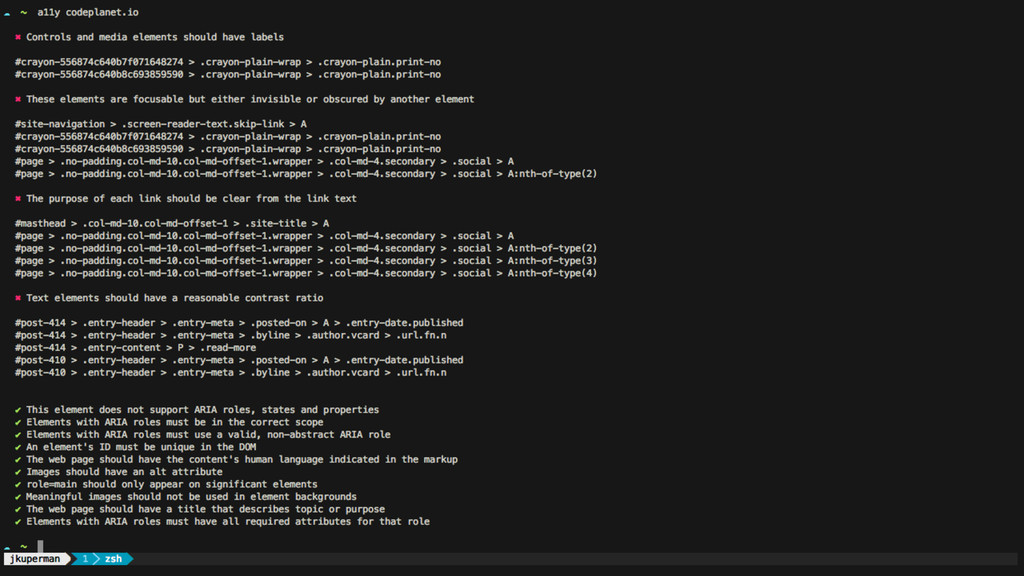Click the red X beside 'The purpose of each link'
The image size is (1024, 576).
(x=18, y=199)
